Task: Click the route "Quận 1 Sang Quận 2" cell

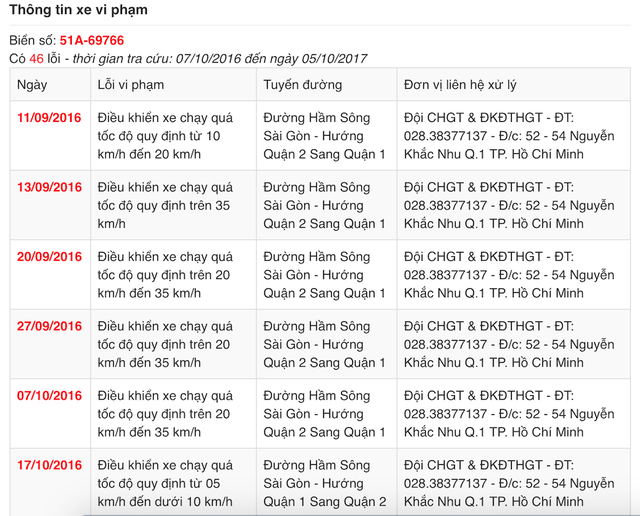Action: [324, 484]
